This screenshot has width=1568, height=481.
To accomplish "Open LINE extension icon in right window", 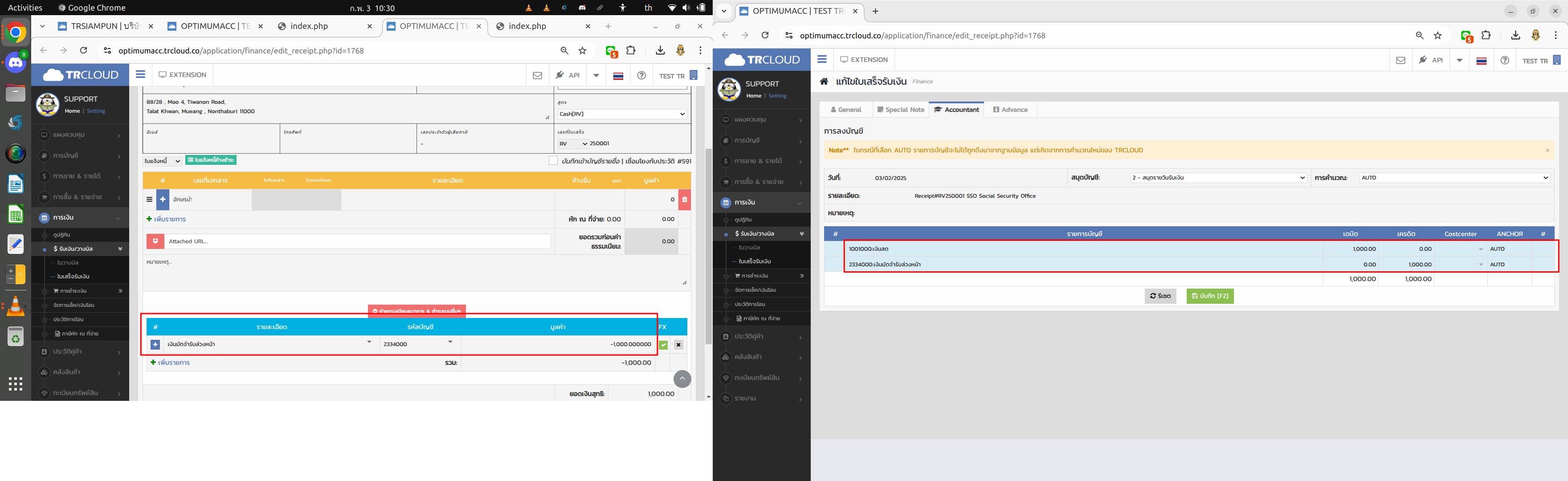I will (1466, 36).
